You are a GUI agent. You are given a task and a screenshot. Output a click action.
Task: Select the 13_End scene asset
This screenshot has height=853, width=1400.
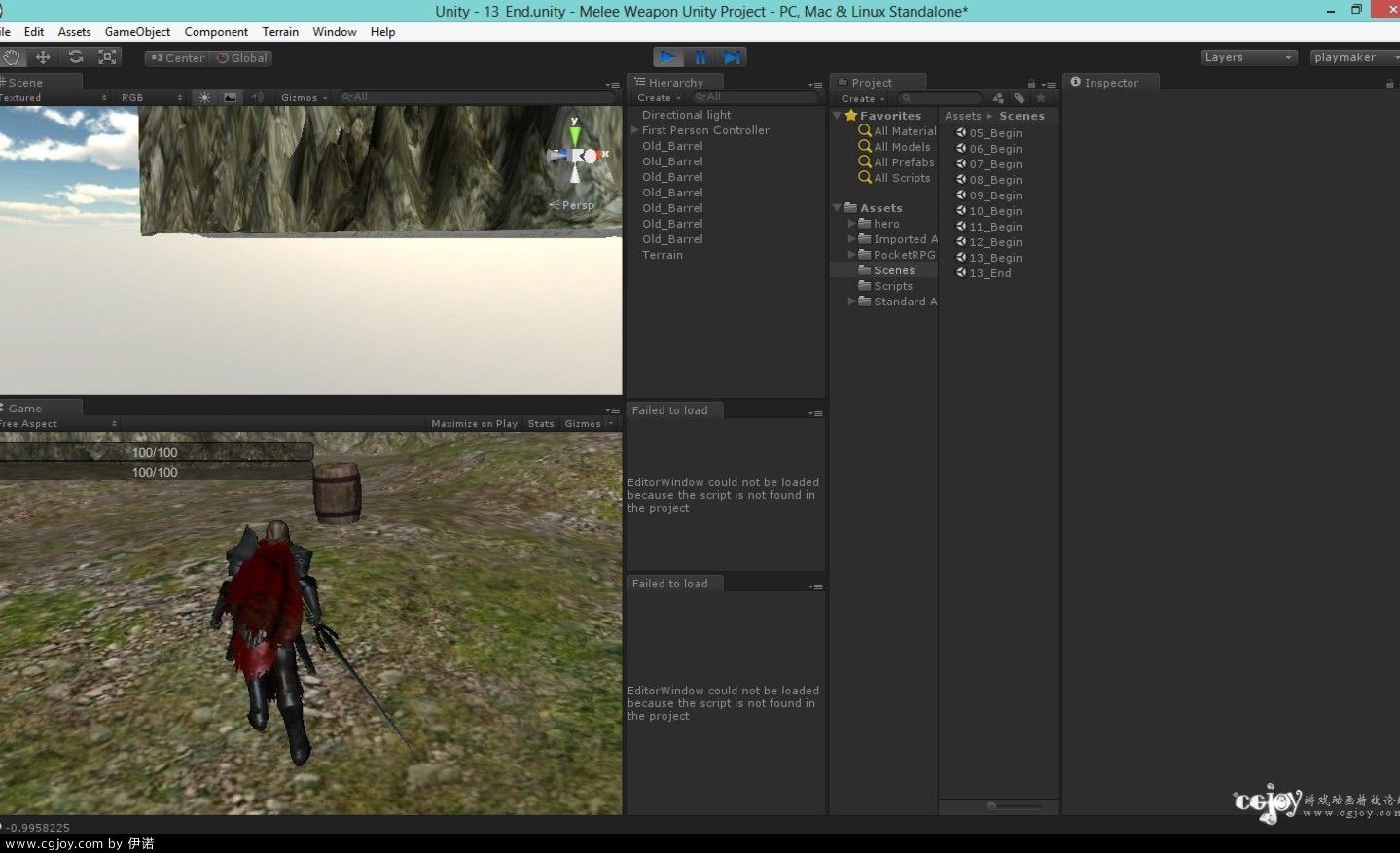click(x=985, y=273)
